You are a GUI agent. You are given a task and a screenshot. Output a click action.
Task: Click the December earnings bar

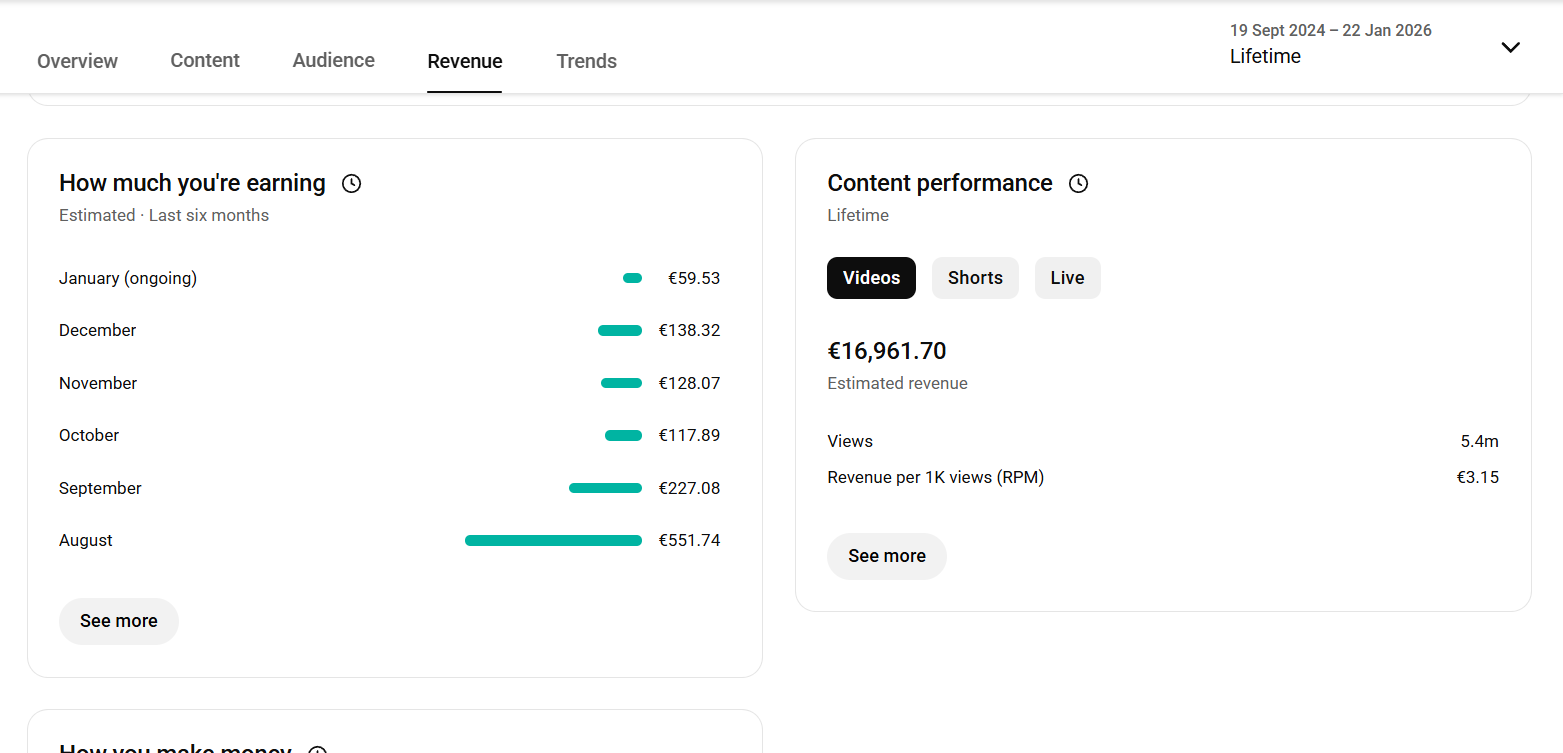pos(620,331)
